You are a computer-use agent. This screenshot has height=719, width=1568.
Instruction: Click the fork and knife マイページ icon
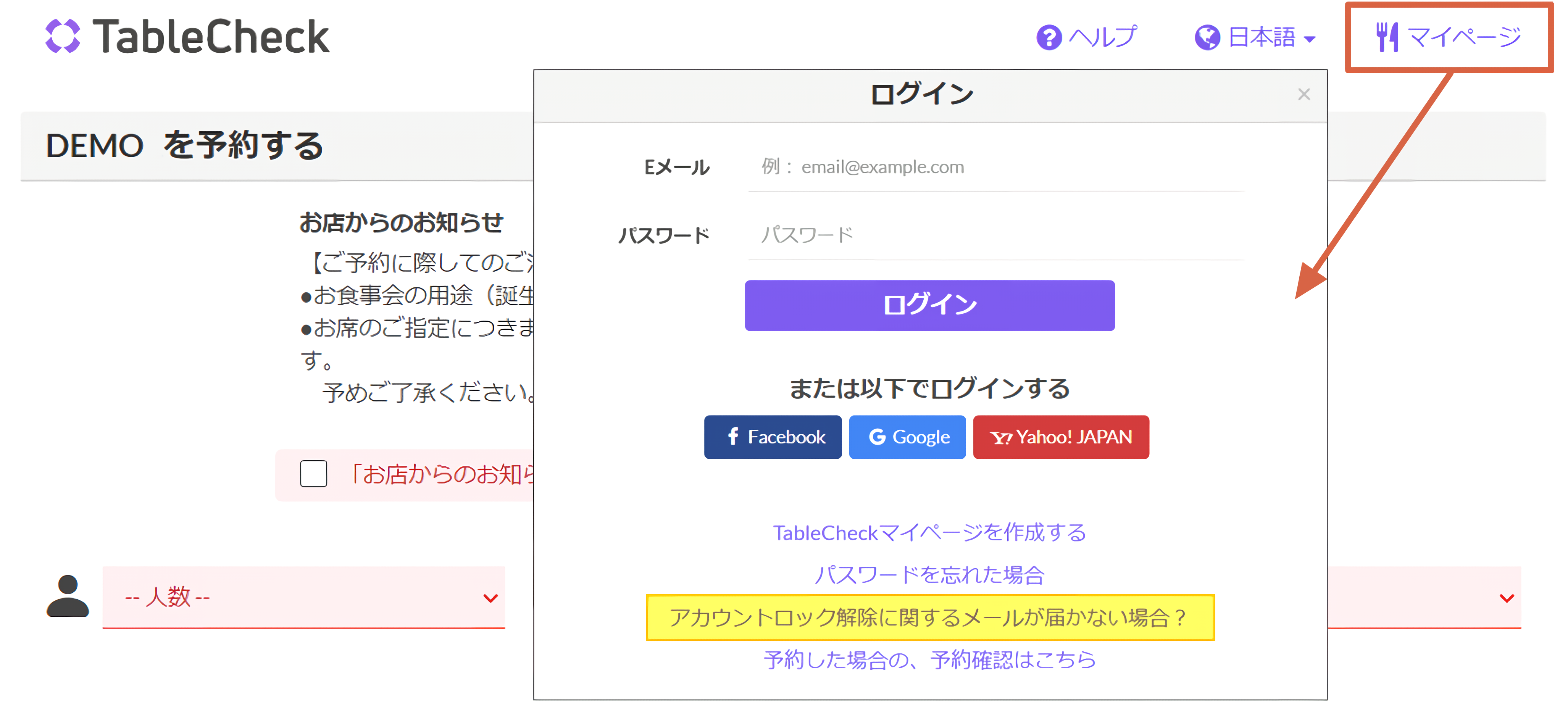[x=1387, y=37]
